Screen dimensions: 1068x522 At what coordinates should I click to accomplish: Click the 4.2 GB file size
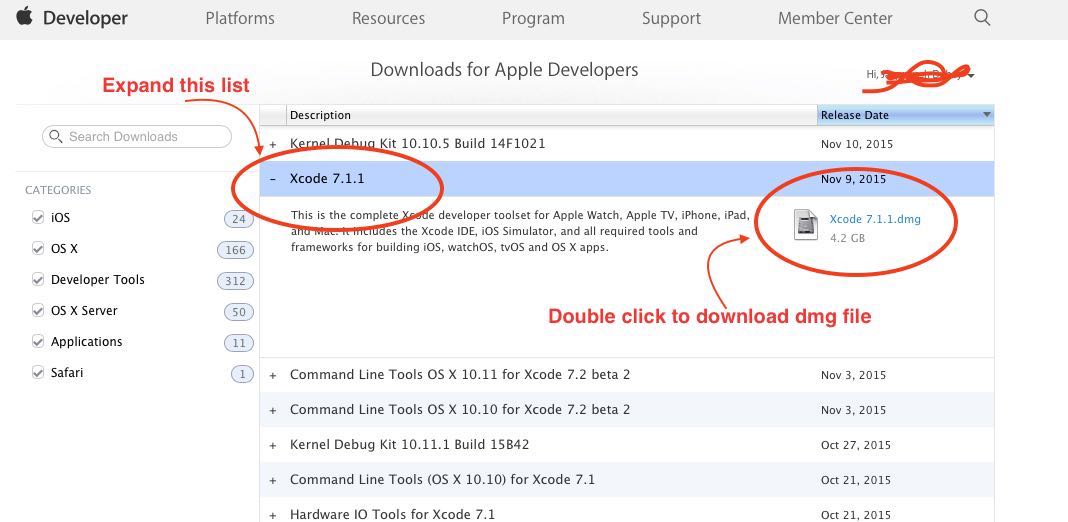[x=847, y=239]
